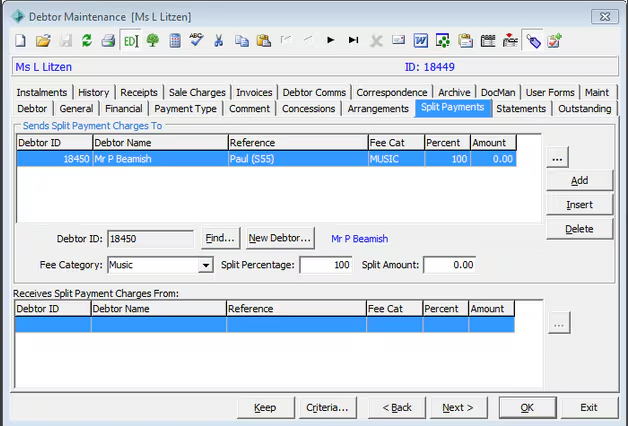Click the green tree toolbar icon
The image size is (628, 426).
click(x=153, y=41)
